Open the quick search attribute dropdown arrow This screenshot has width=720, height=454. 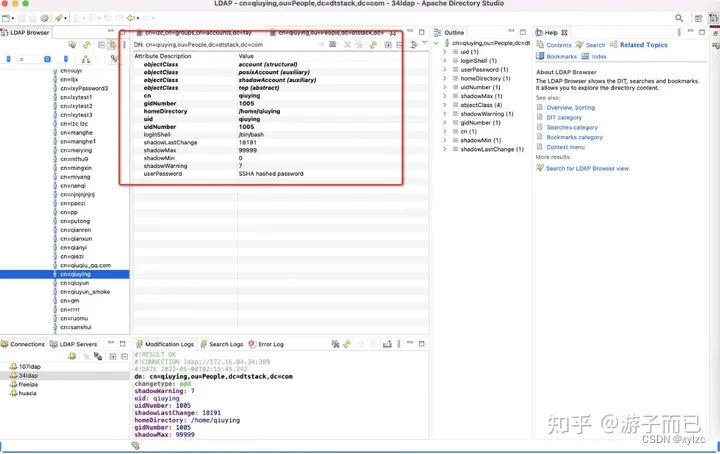coord(8,59)
